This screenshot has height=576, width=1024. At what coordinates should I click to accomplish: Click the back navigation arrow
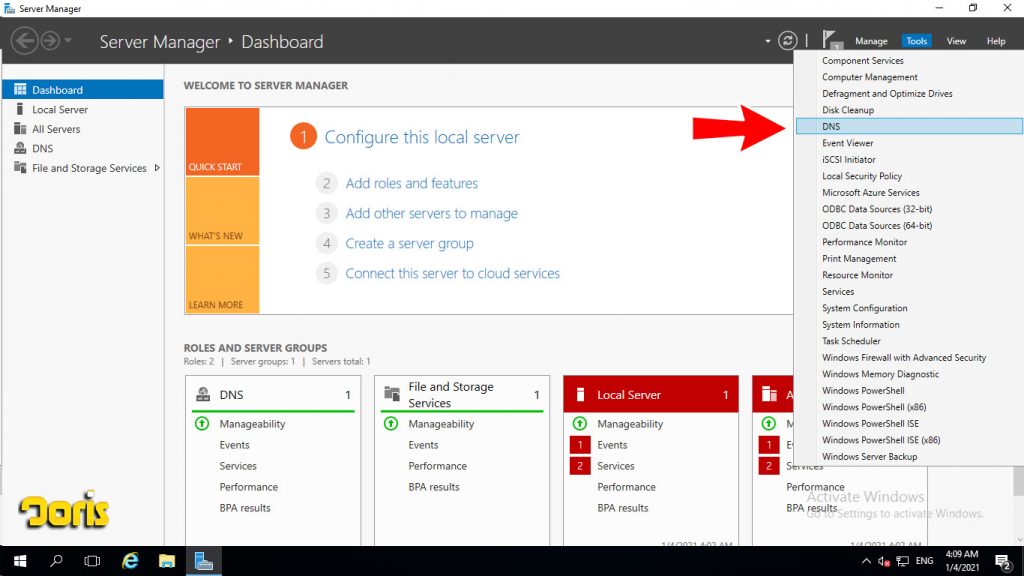click(24, 41)
